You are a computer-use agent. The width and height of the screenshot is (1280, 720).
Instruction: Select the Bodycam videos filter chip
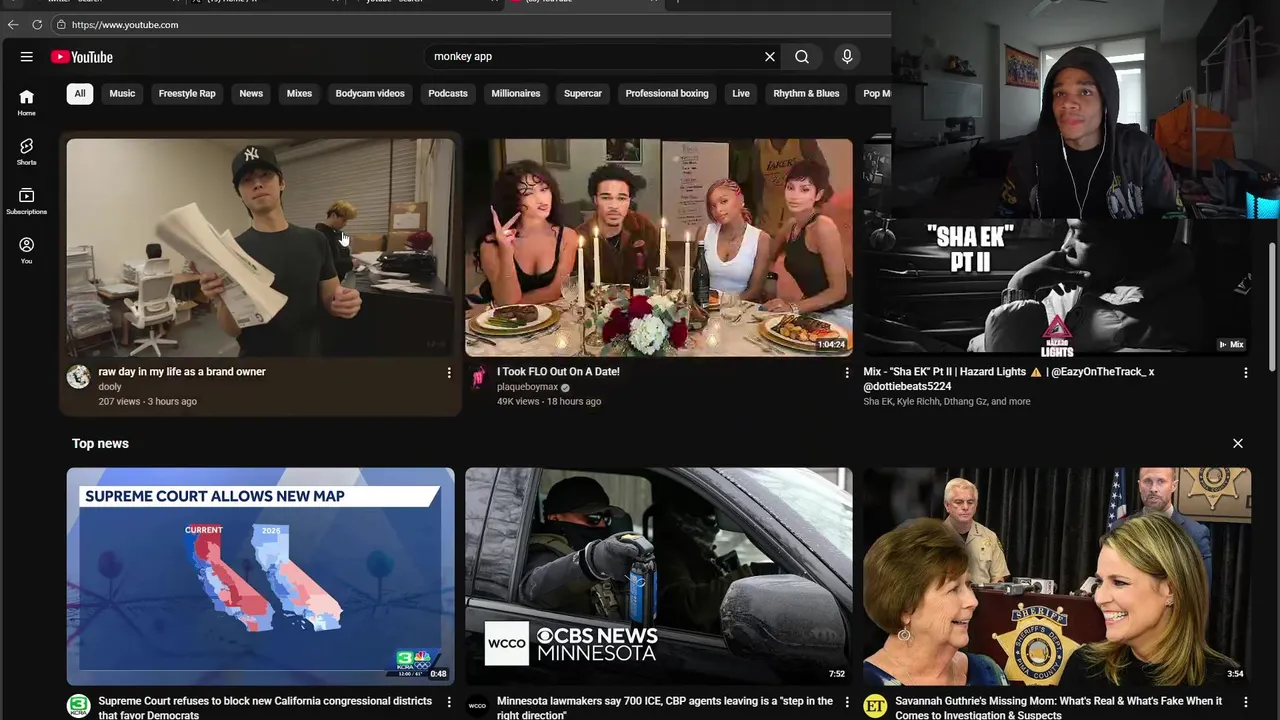[370, 93]
